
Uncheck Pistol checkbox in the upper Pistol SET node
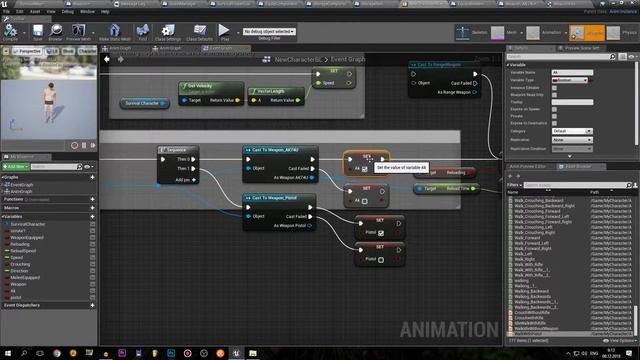[381, 233]
